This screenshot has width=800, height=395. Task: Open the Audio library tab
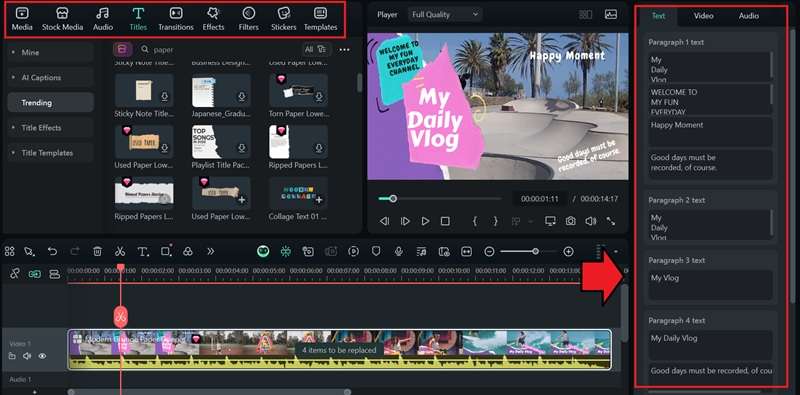click(x=103, y=19)
